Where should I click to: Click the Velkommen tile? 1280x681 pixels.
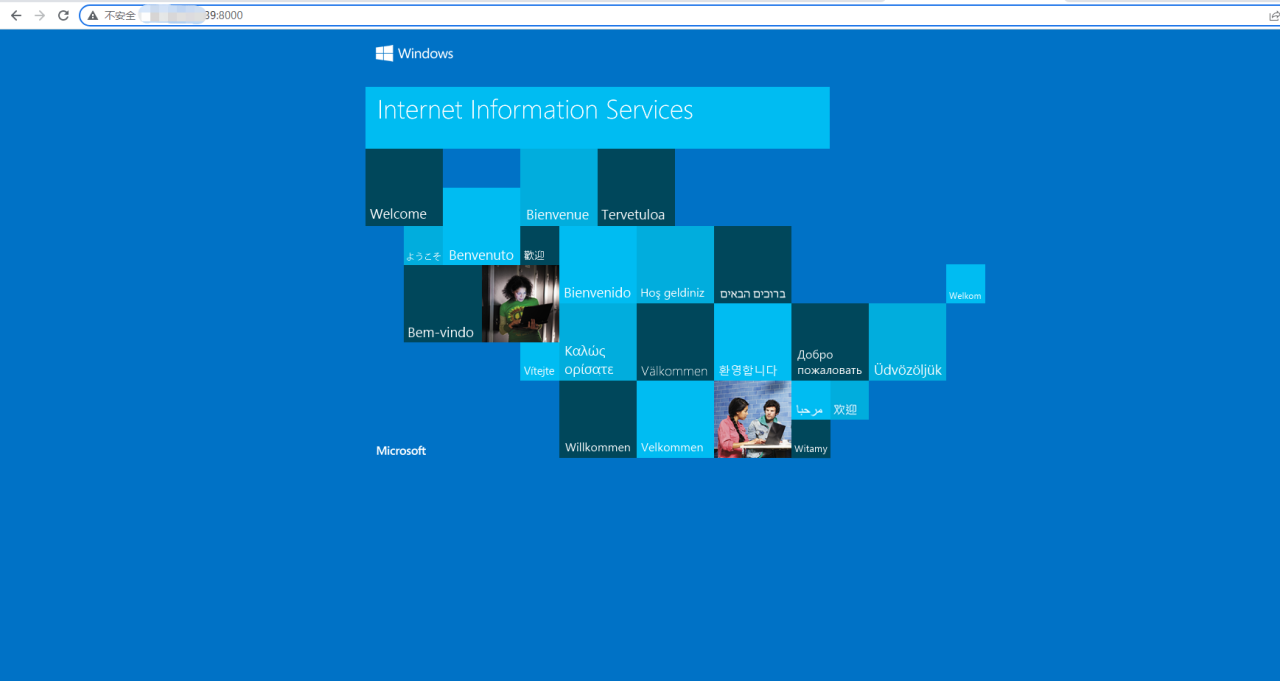pos(675,420)
